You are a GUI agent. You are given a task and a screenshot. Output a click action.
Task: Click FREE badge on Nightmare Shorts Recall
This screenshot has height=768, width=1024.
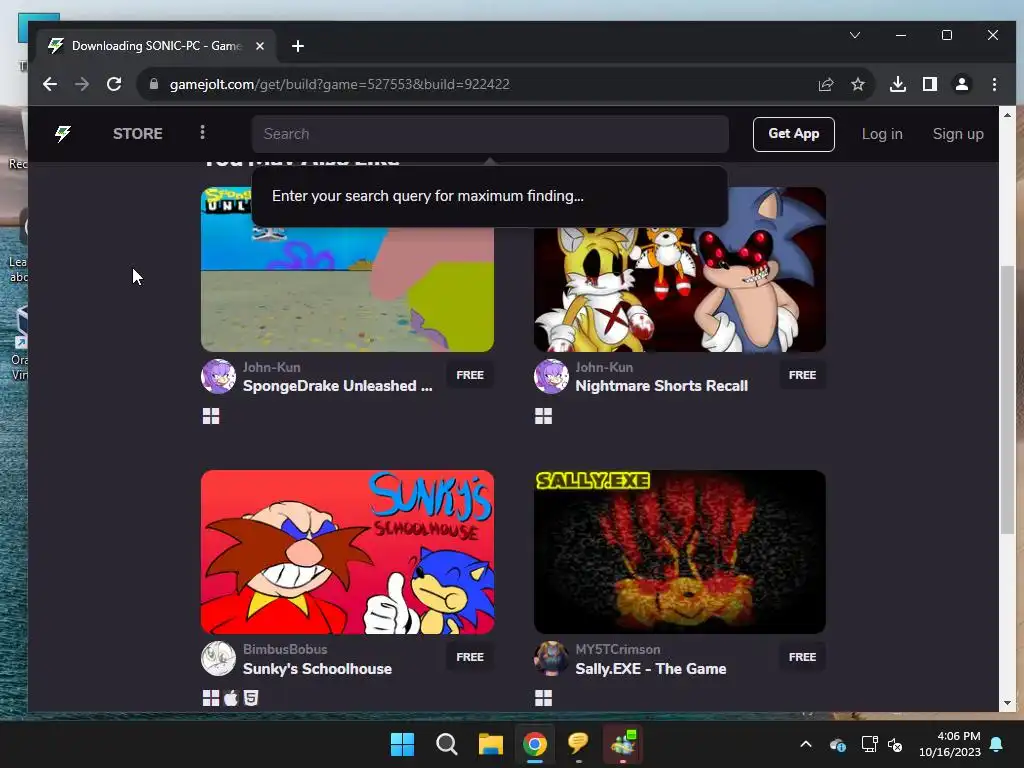coord(803,375)
